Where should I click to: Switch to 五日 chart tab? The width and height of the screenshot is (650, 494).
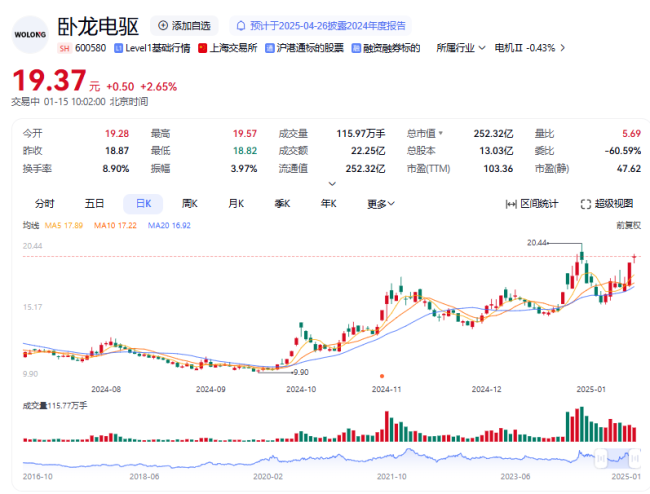[x=94, y=203]
